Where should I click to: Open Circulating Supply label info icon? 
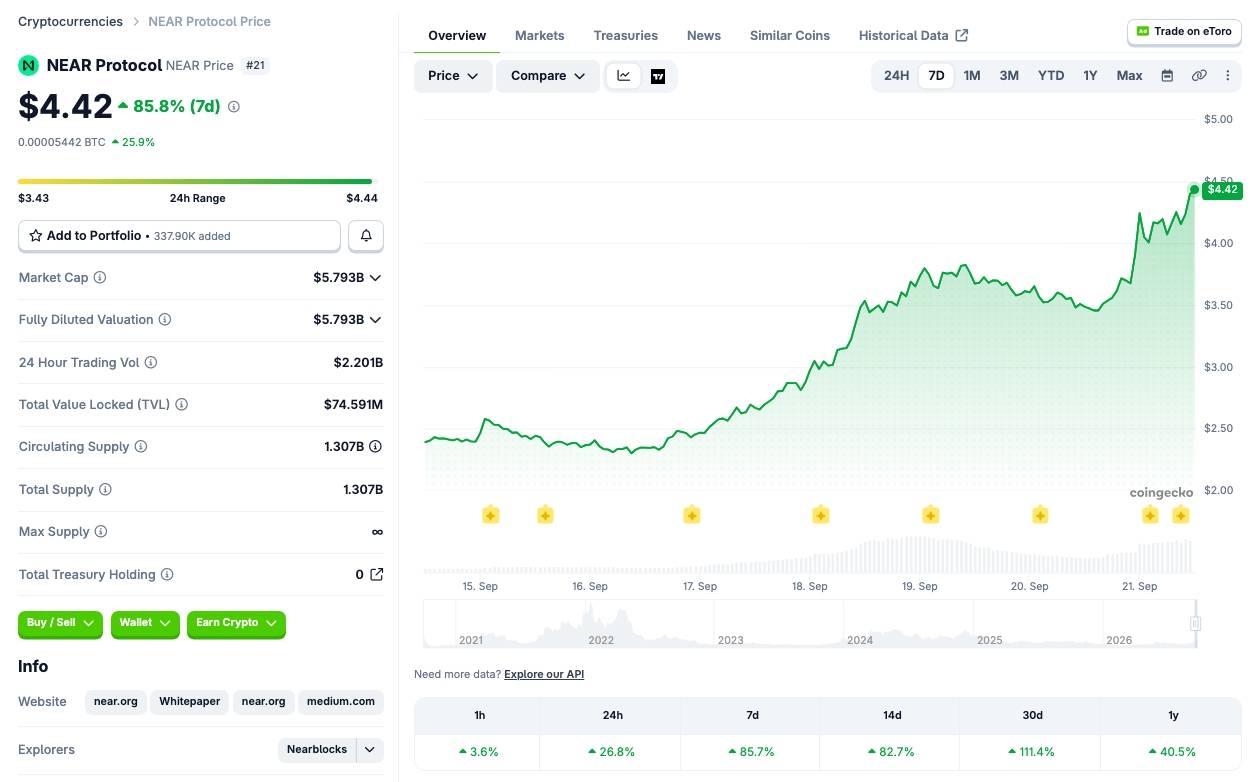tap(141, 447)
